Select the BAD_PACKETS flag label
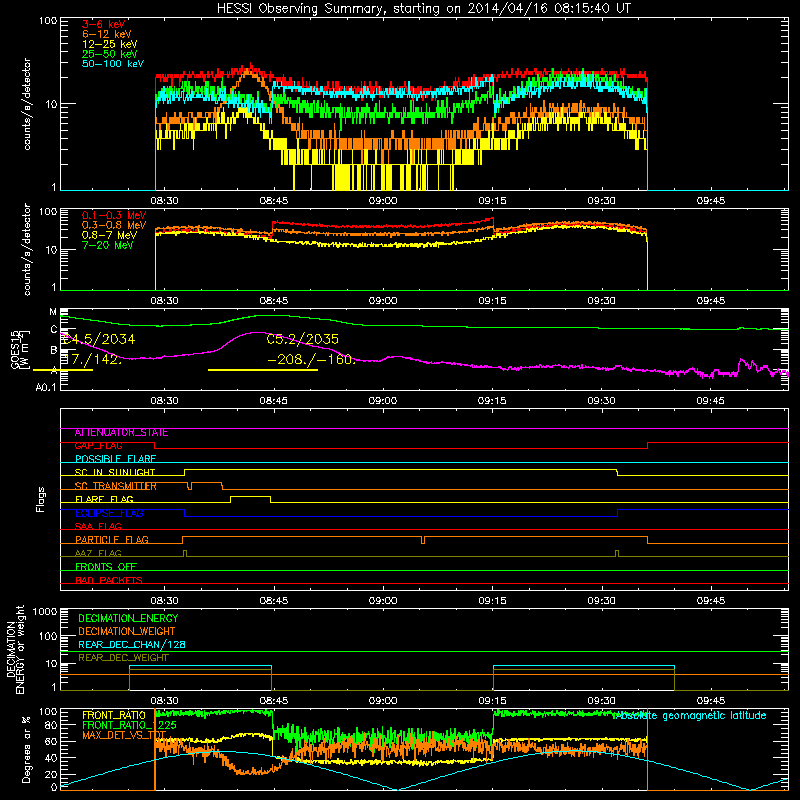 click(109, 581)
